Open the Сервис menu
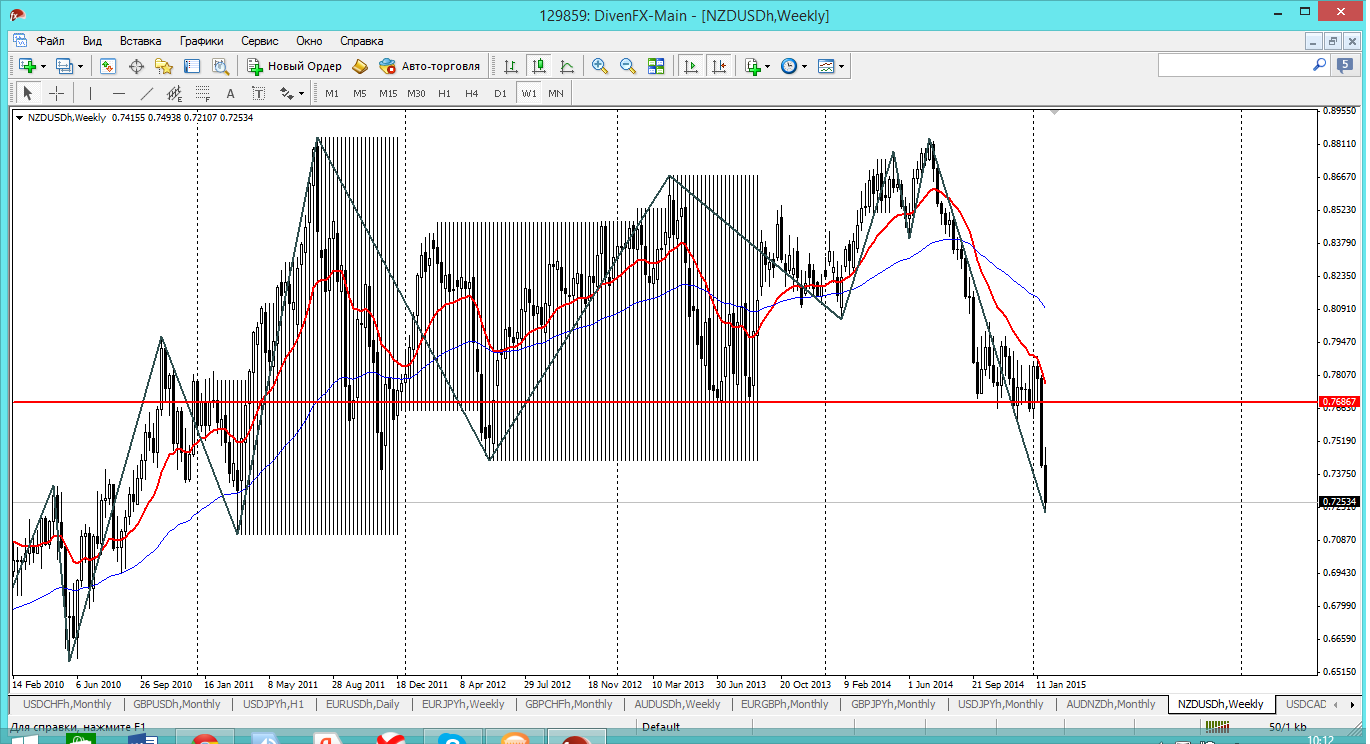This screenshot has height=744, width=1370. tap(260, 41)
